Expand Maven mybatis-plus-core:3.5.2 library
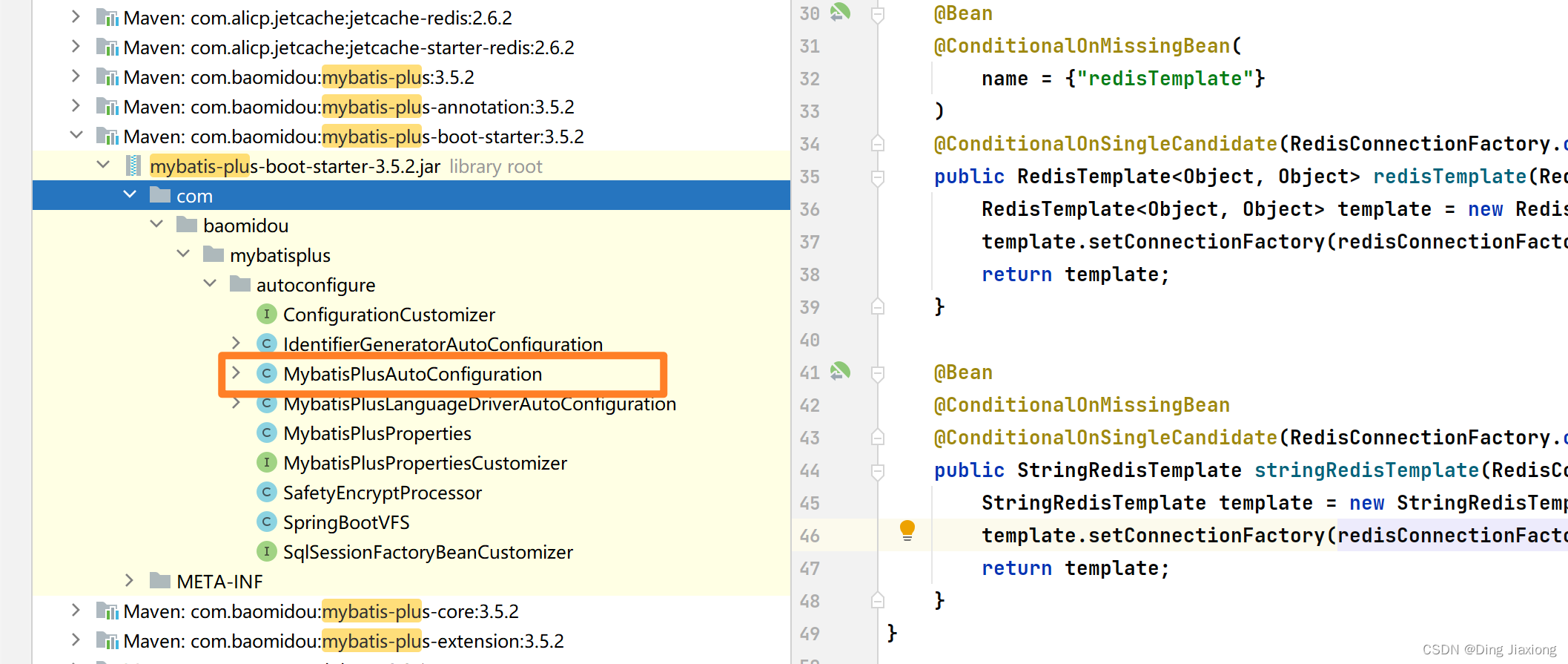The width and height of the screenshot is (1568, 664). (x=75, y=610)
